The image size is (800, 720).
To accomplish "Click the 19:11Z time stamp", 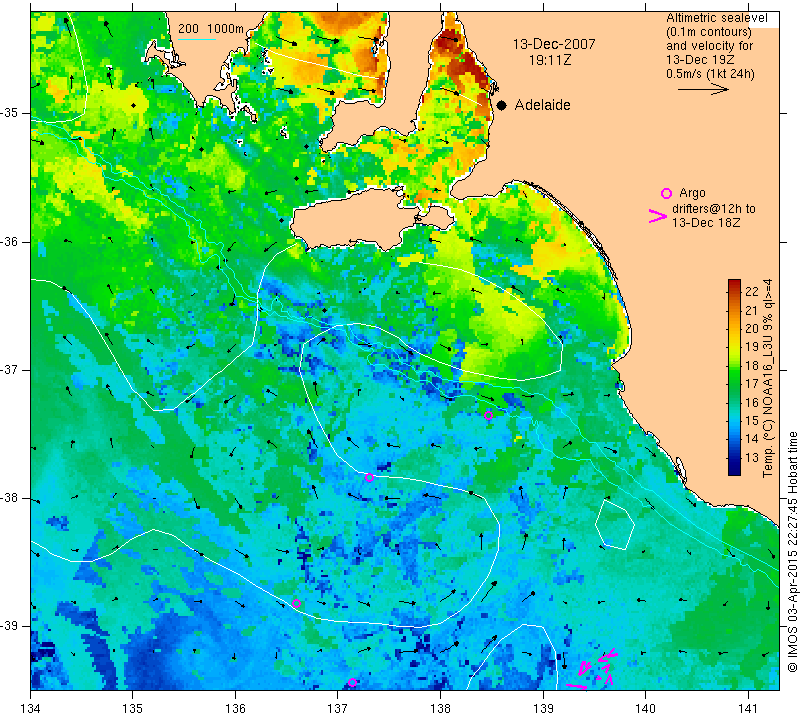I will click(x=549, y=60).
